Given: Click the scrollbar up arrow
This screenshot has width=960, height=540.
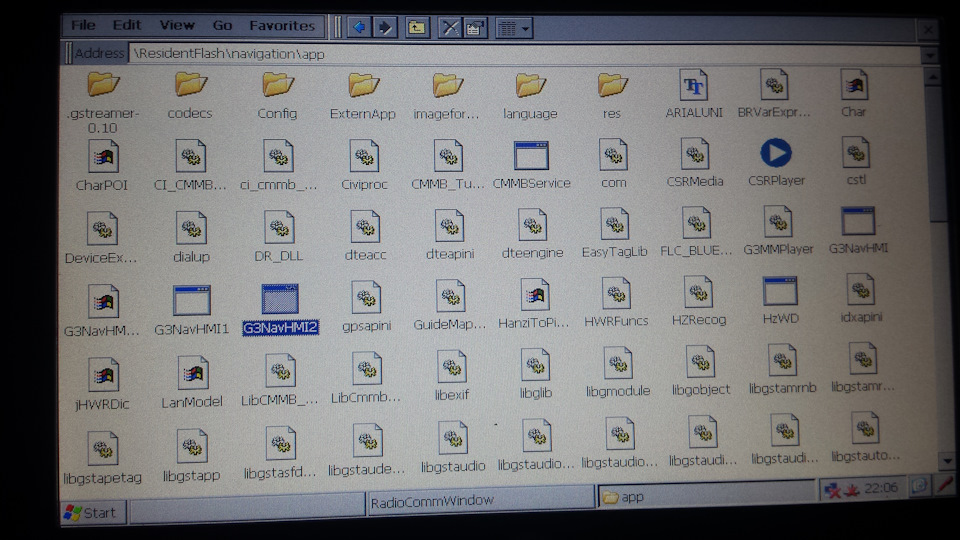Looking at the screenshot, I should 932,77.
